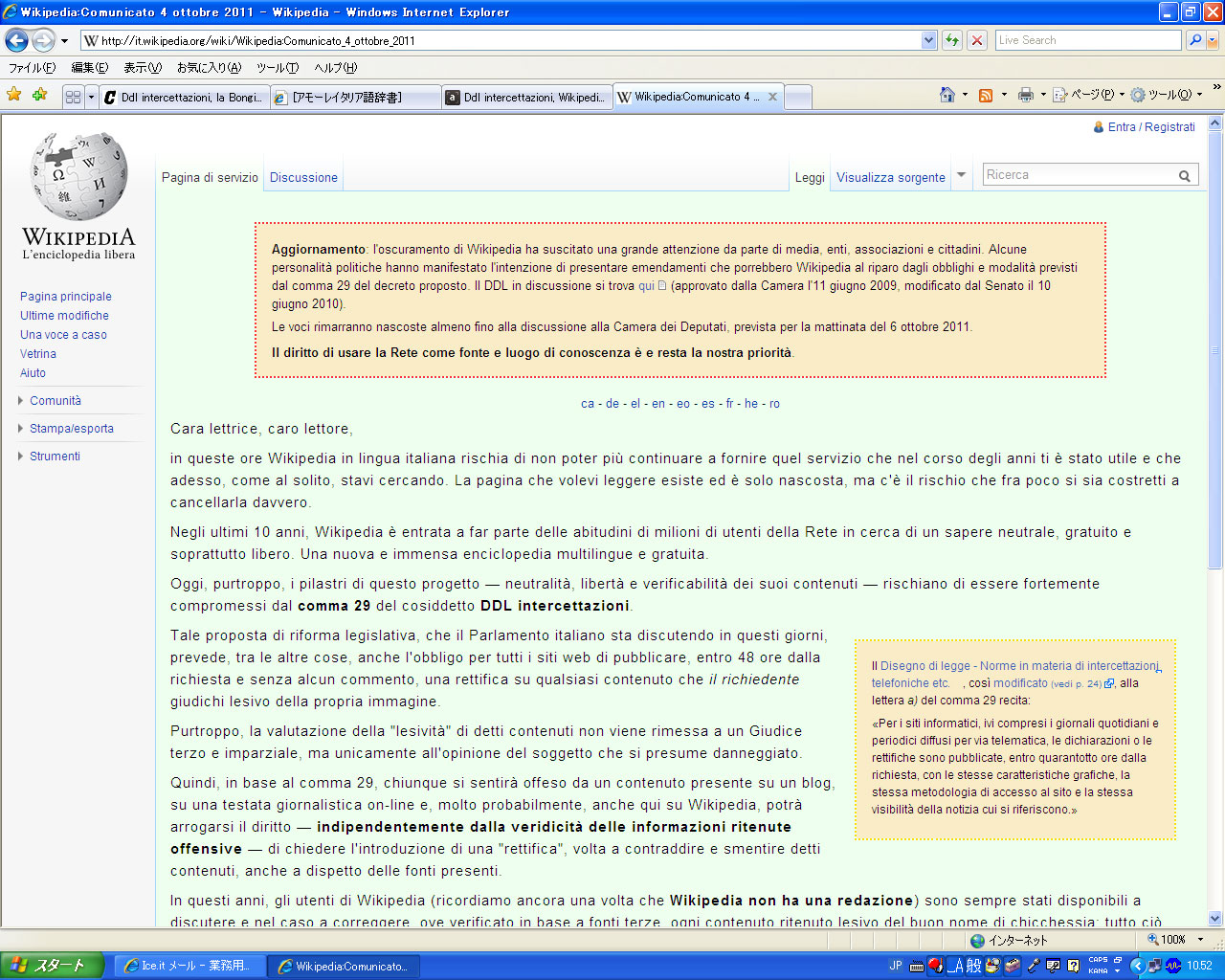Click the Add to Favorites icon

(39, 95)
